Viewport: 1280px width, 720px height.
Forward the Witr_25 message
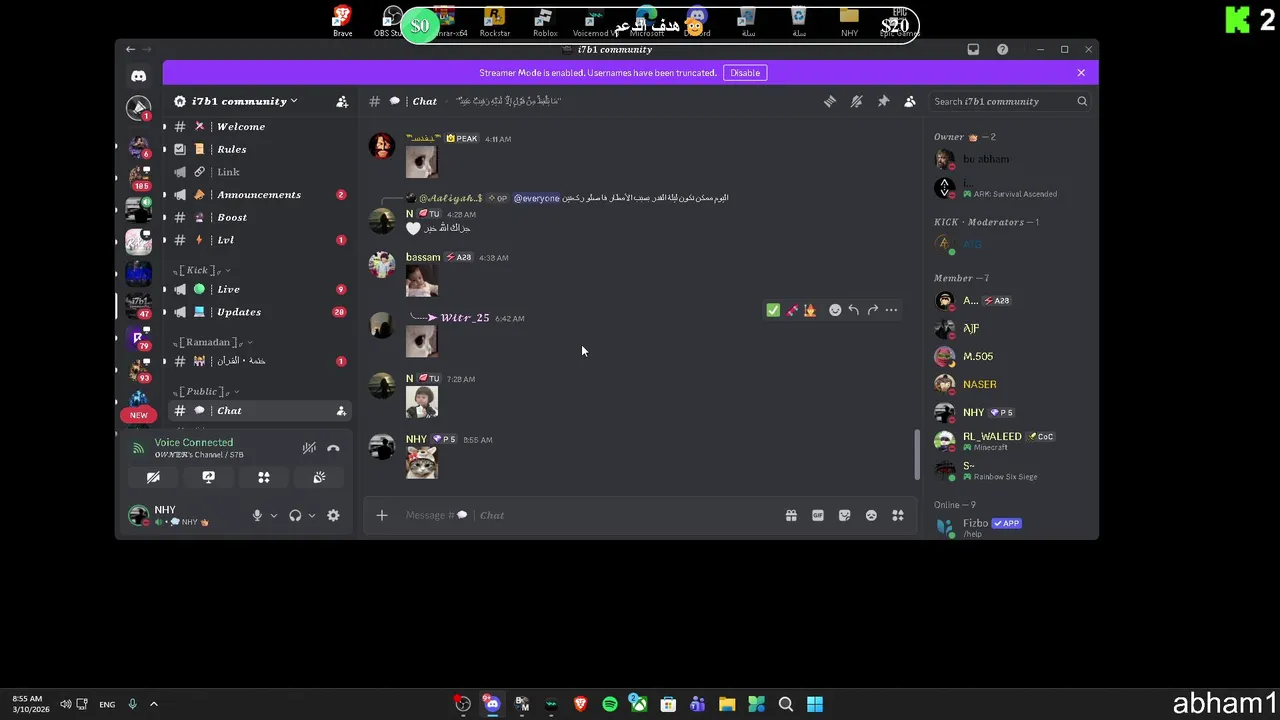[x=872, y=310]
